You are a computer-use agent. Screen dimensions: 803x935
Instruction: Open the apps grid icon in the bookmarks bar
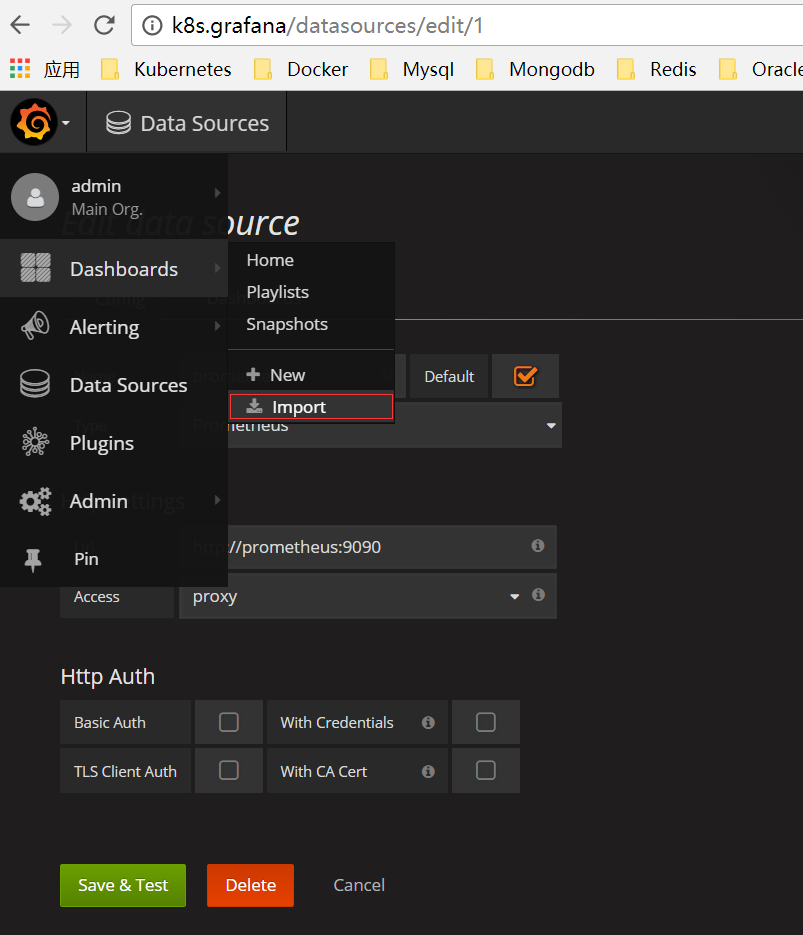pos(20,69)
